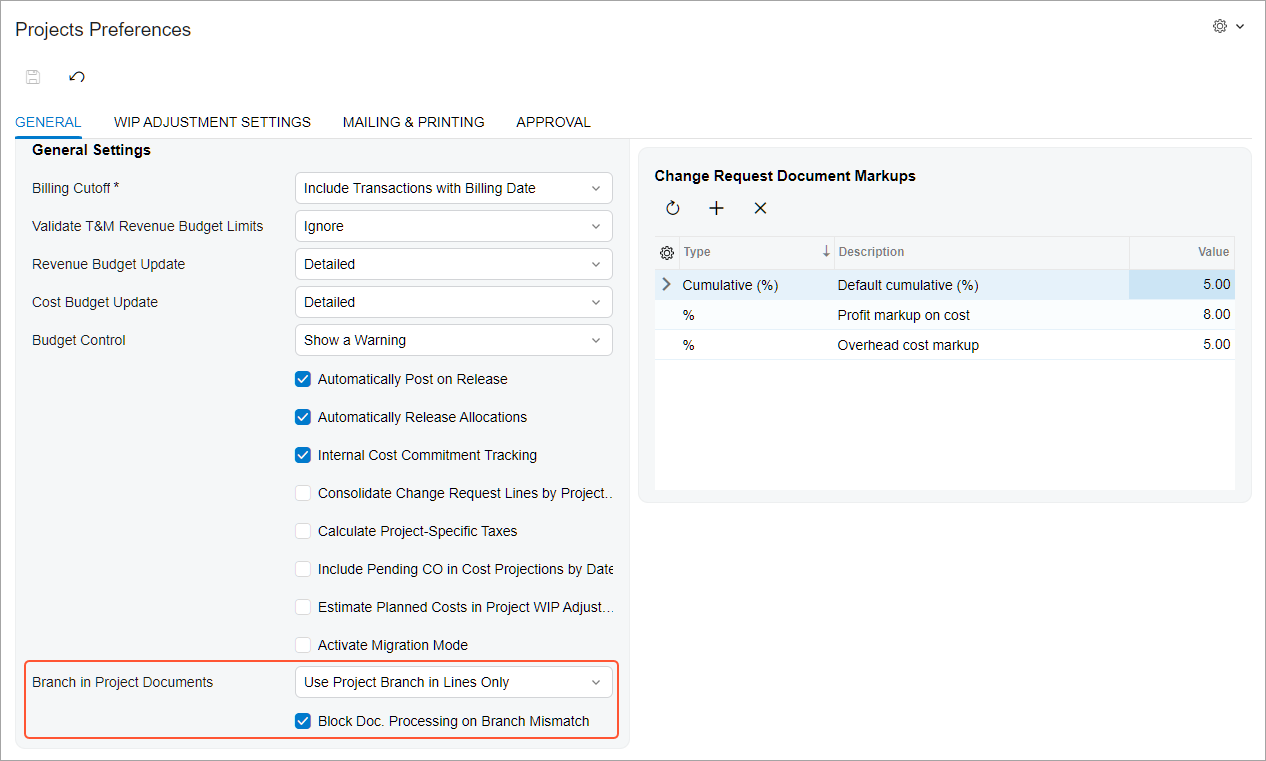
Task: Click the Projects Preferences page title
Action: (103, 30)
